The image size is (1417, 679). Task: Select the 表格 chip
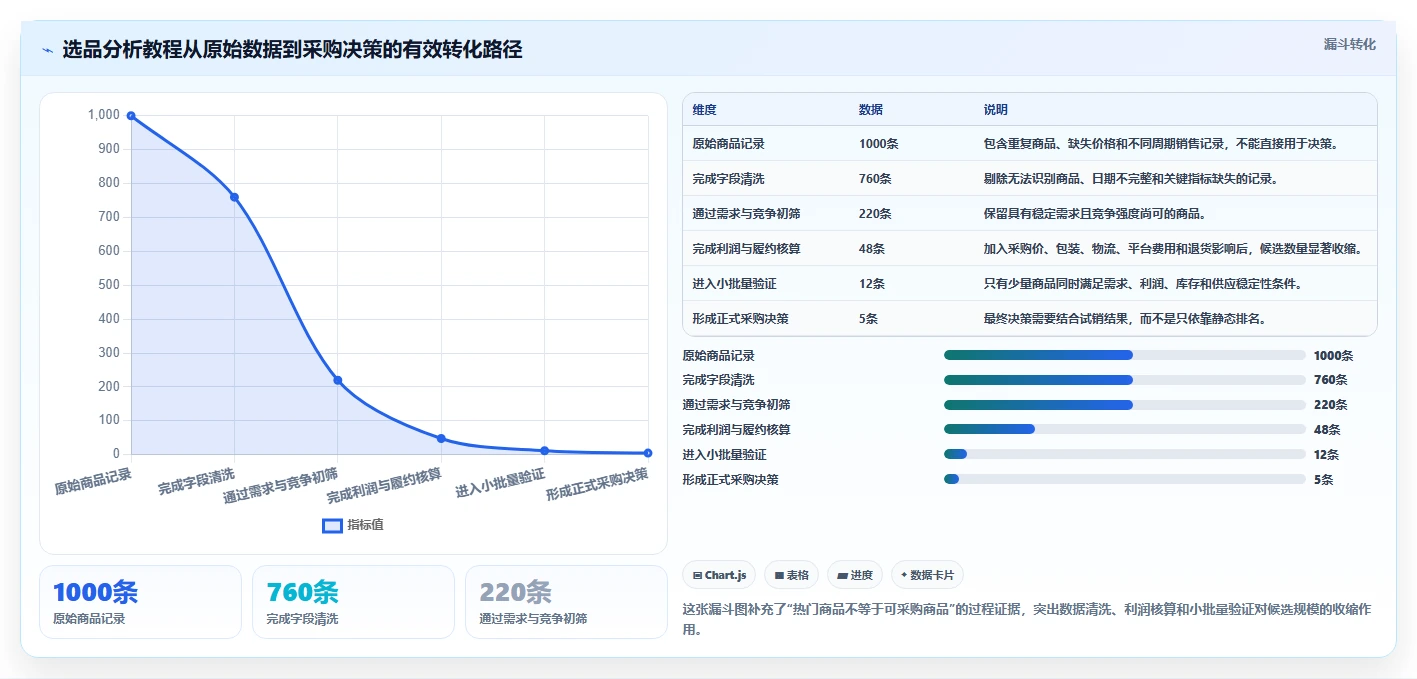[x=791, y=575]
